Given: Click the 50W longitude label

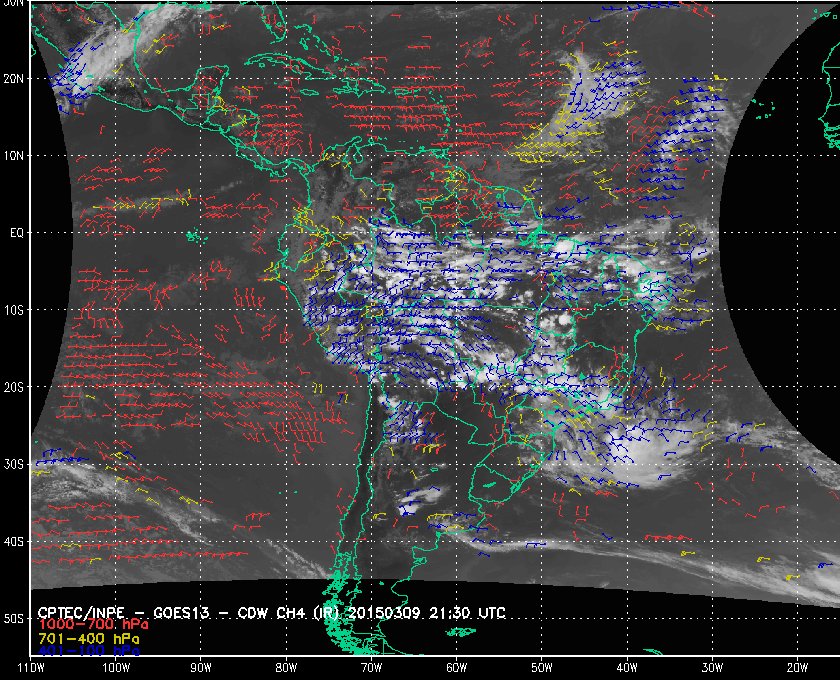Looking at the screenshot, I should 542,668.
